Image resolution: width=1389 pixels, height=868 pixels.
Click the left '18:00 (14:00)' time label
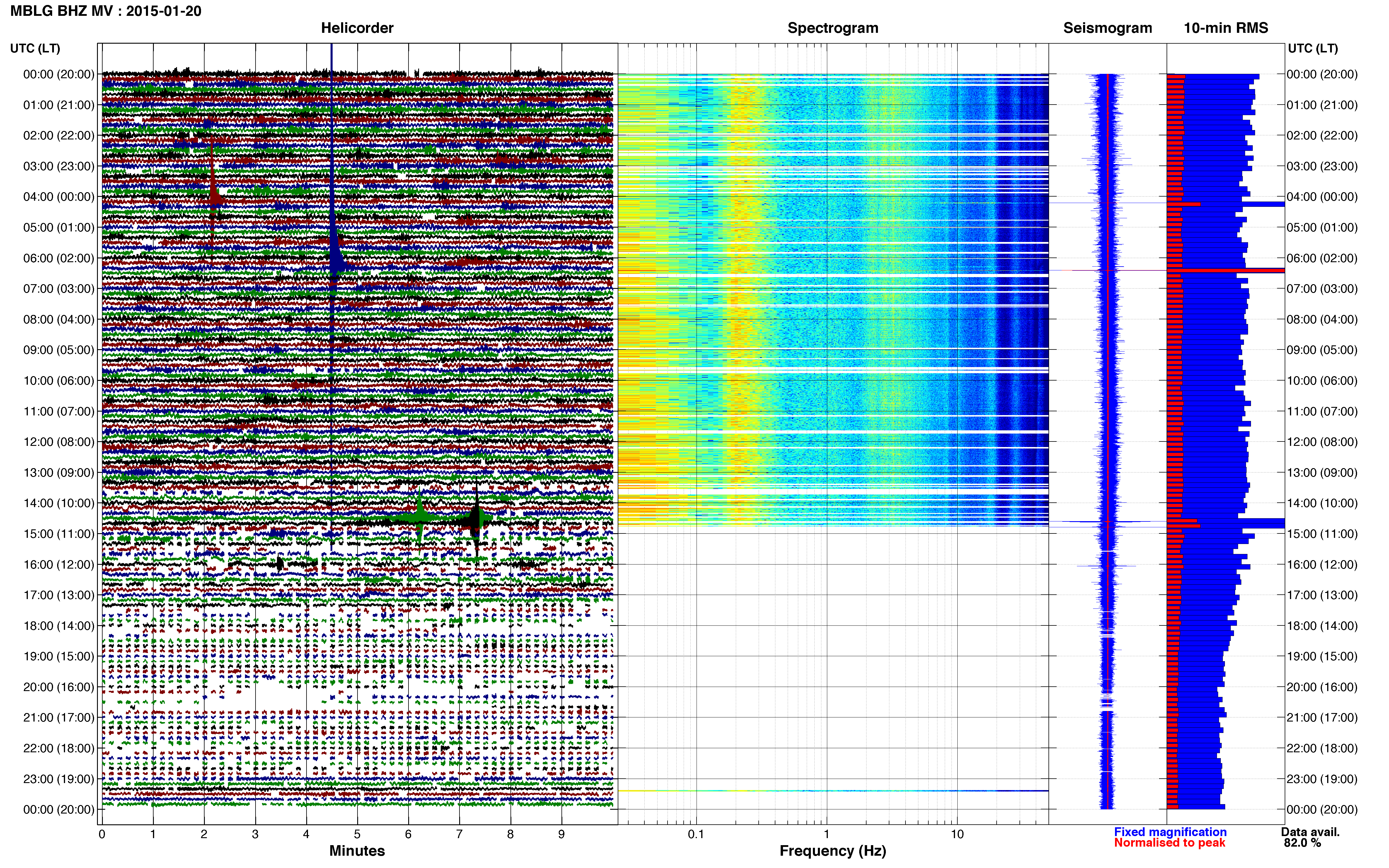pyautogui.click(x=59, y=626)
